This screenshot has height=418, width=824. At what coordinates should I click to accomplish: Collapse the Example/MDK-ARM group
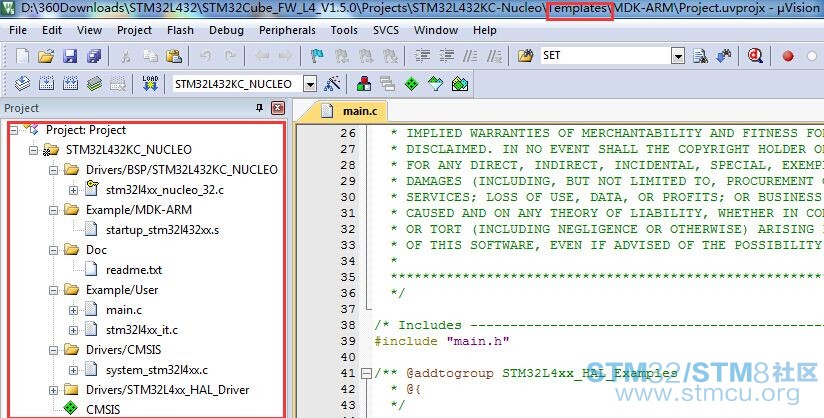[53, 210]
